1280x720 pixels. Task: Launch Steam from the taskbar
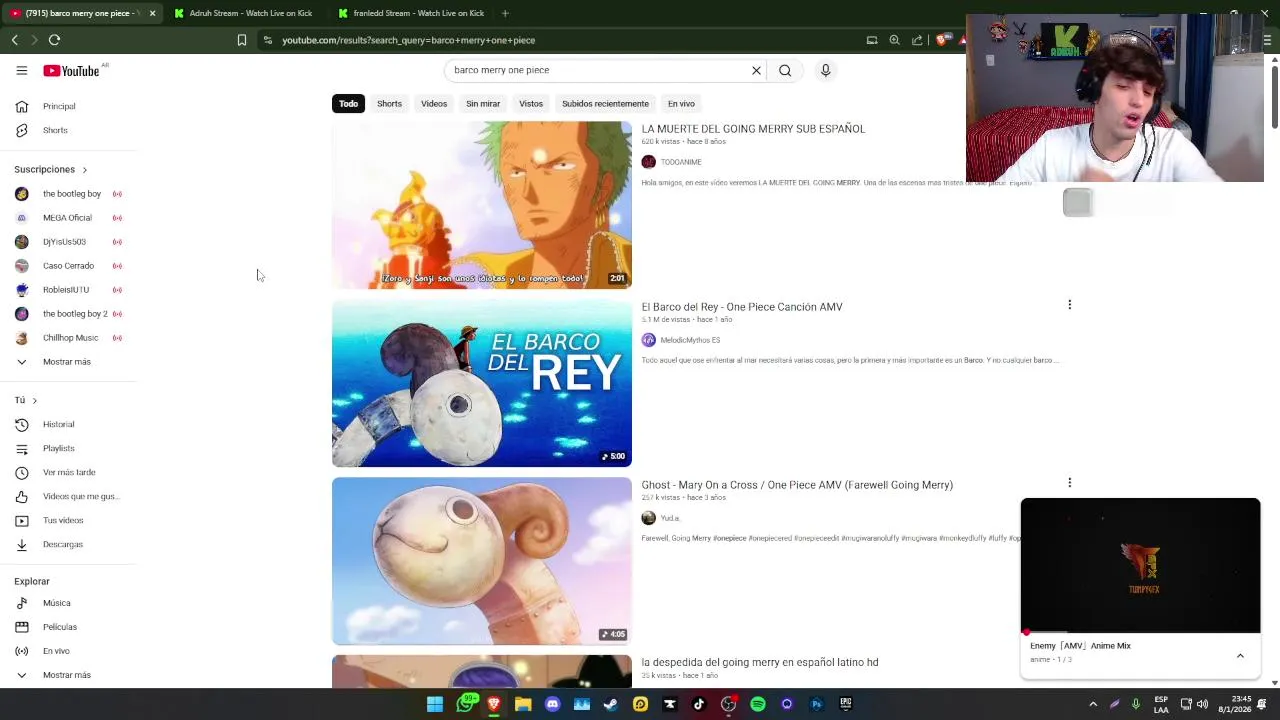coord(611,704)
